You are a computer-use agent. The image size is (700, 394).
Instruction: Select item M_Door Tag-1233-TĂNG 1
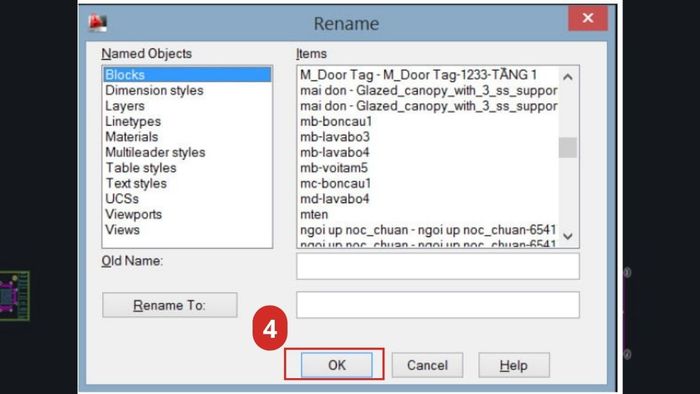(418, 75)
